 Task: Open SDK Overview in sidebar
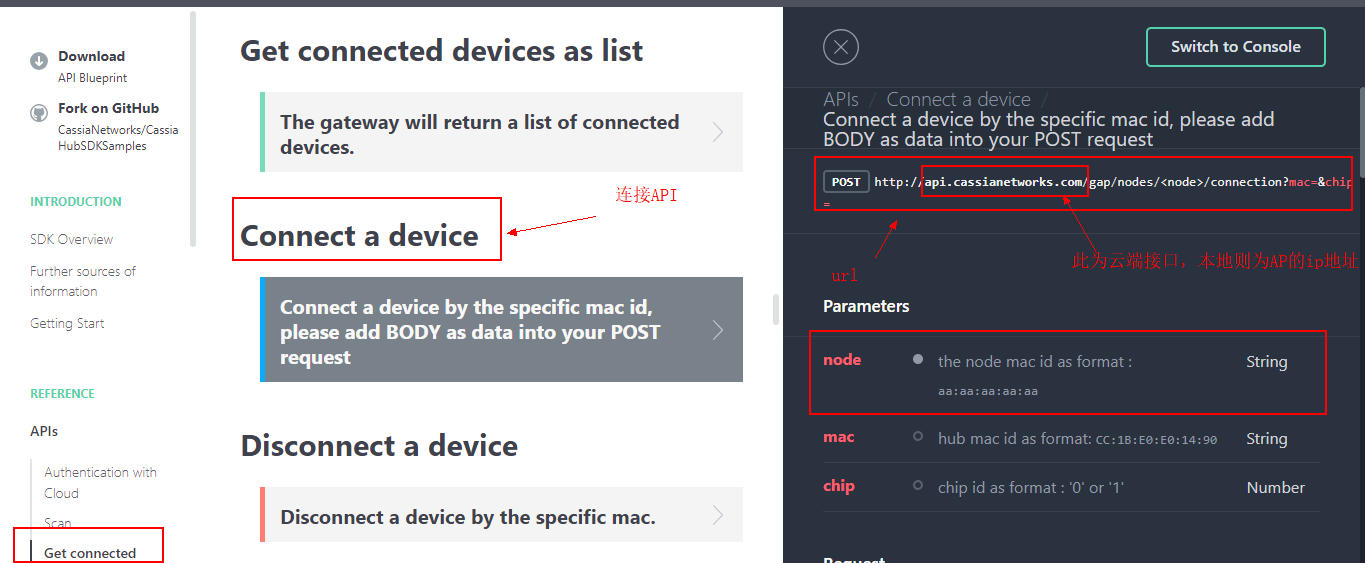point(71,239)
